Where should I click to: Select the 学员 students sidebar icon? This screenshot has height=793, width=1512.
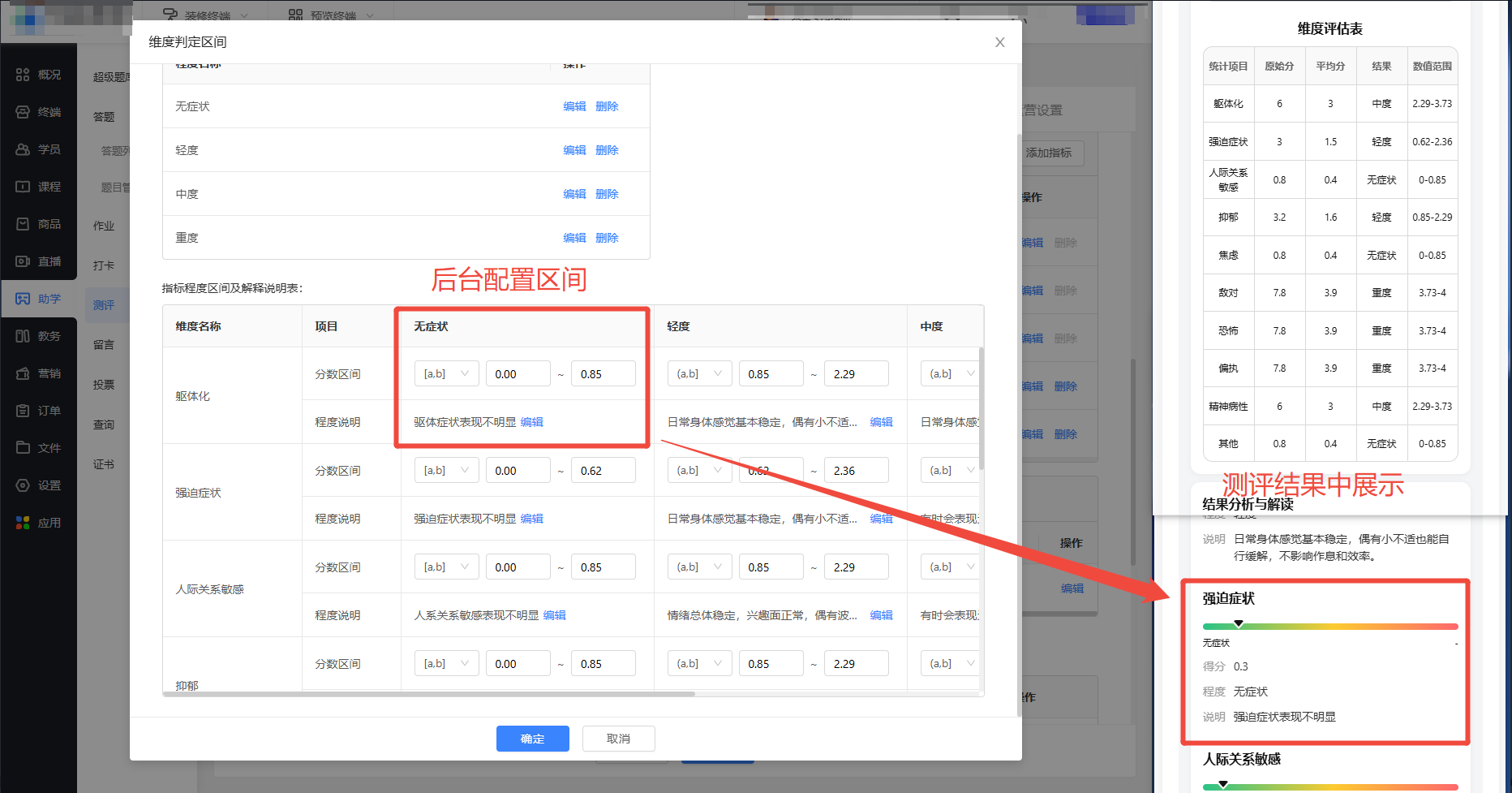coord(23,149)
